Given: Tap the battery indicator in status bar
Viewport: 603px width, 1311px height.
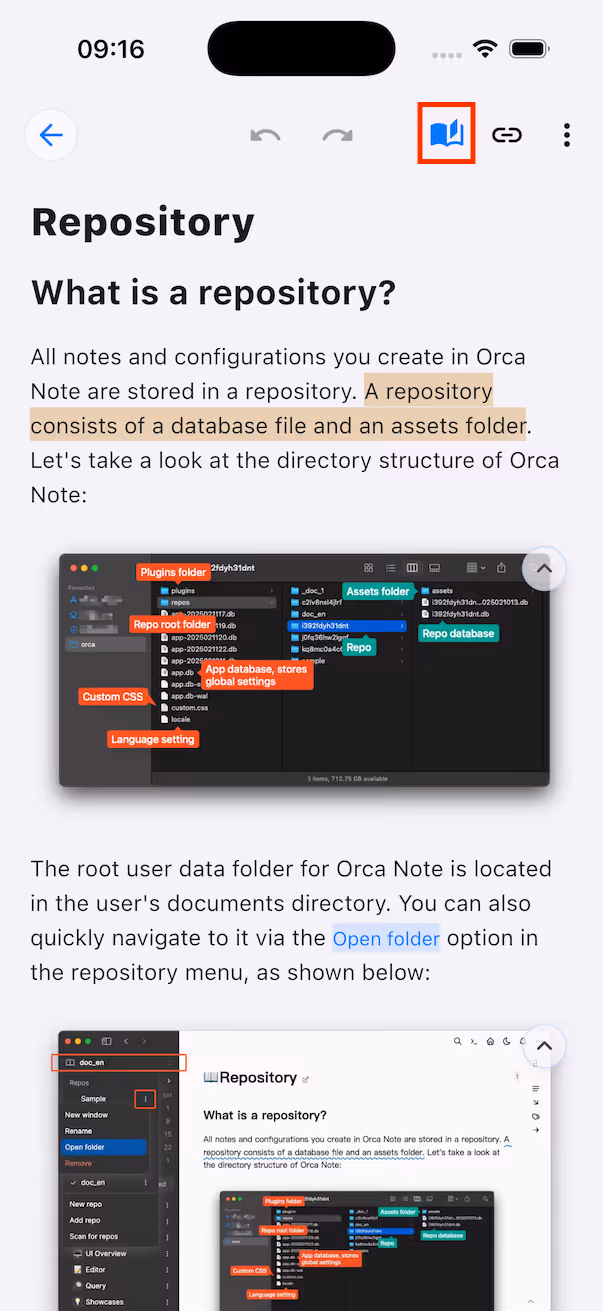Looking at the screenshot, I should 530,49.
